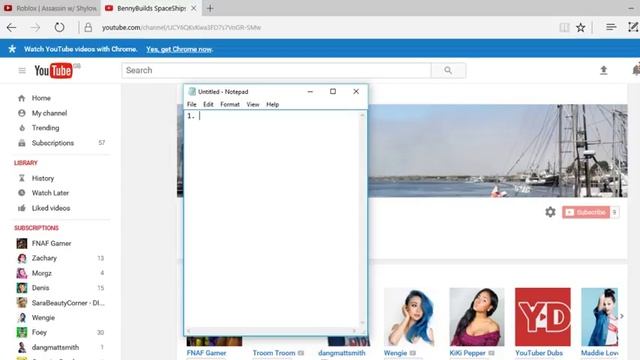Open Wengie subscription in sidebar
640x360 pixels.
pyautogui.click(x=43, y=318)
